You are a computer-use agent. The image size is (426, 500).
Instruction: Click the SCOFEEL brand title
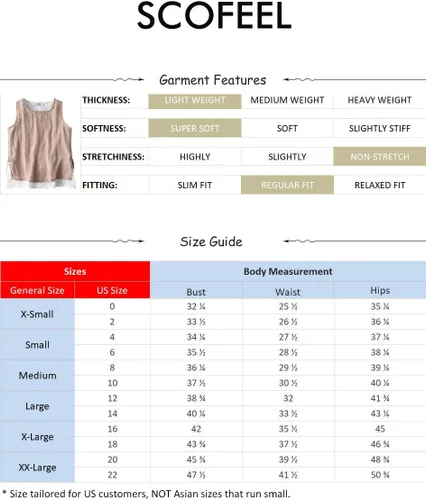[x=214, y=16]
